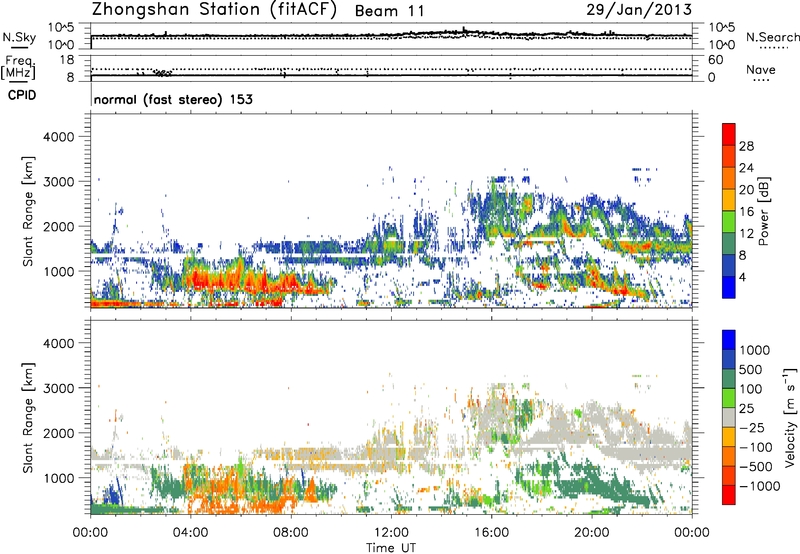Click the 'Nave' legend label
The height and width of the screenshot is (554, 800).
pyautogui.click(x=761, y=69)
